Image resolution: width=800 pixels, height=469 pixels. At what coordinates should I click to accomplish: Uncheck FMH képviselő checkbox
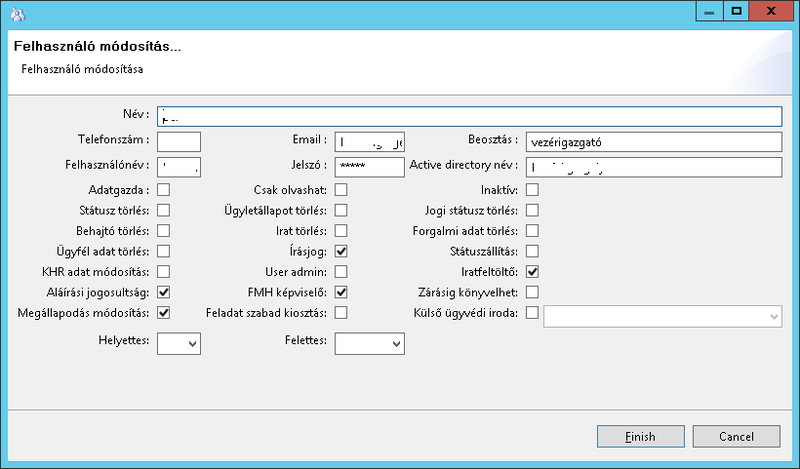point(341,292)
